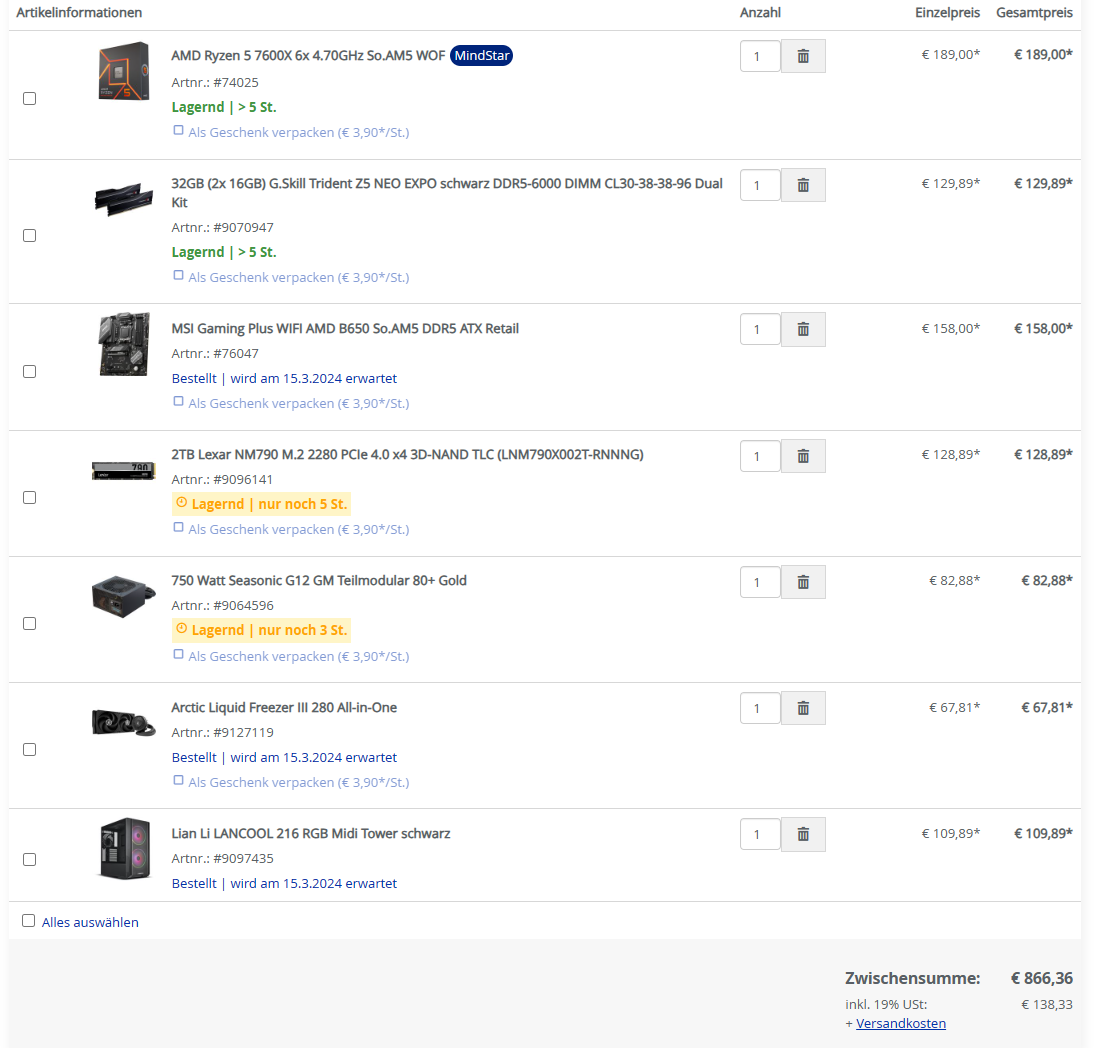
Task: Delete the Arctic Liquid Freezer III cooler
Action: 803,708
